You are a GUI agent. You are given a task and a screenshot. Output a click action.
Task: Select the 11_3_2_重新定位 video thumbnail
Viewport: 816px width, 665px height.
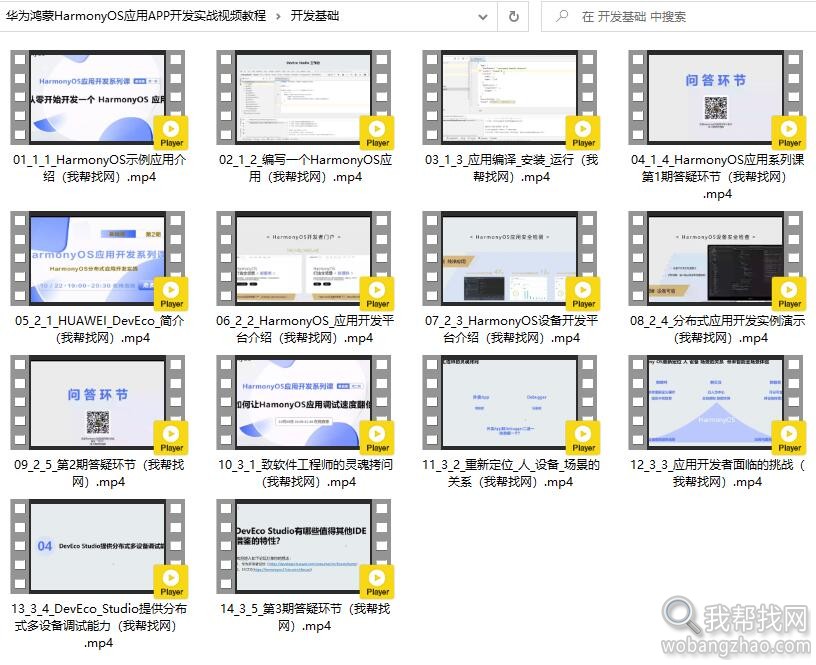click(509, 403)
